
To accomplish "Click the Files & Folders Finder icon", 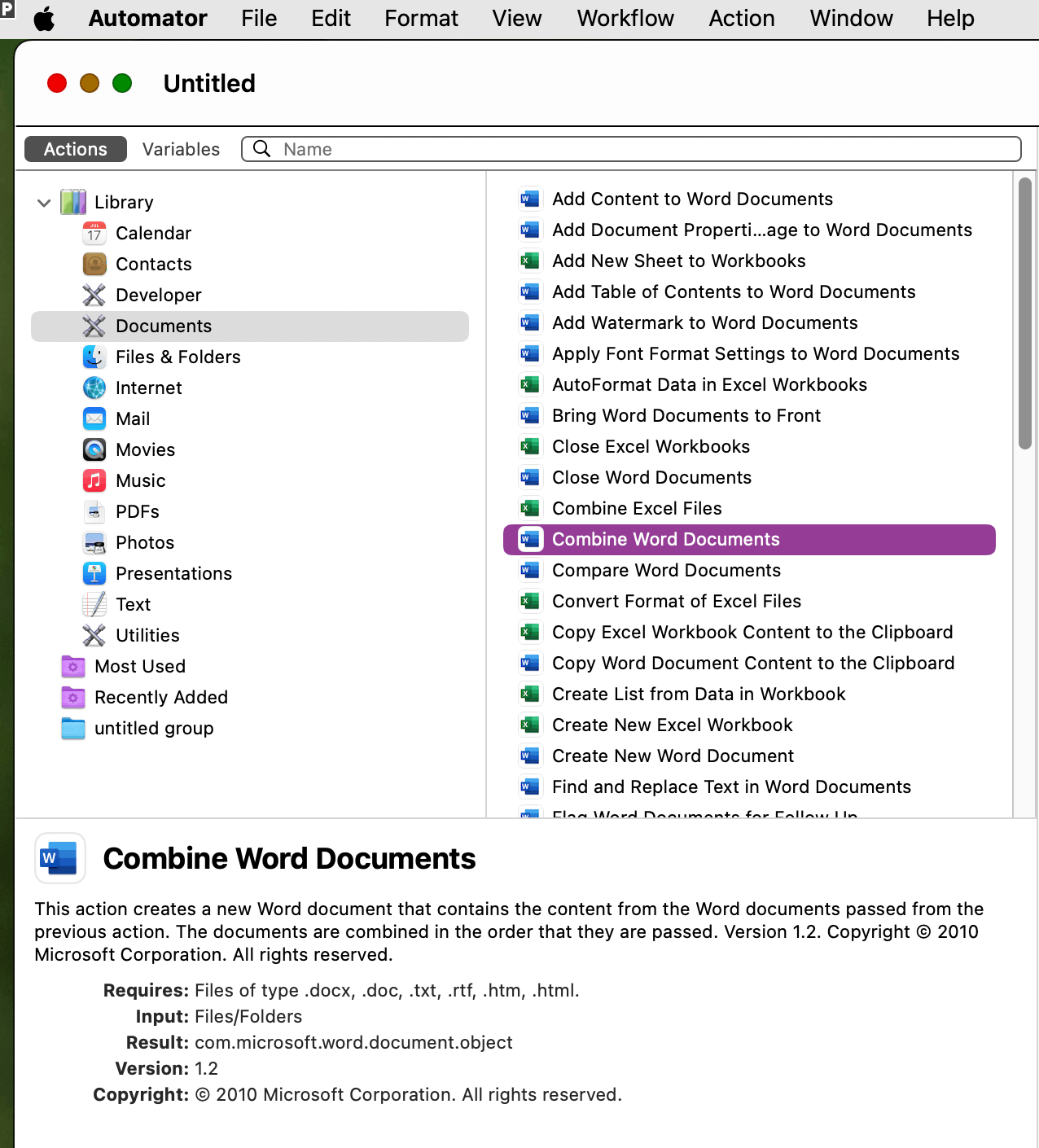I will click(94, 357).
